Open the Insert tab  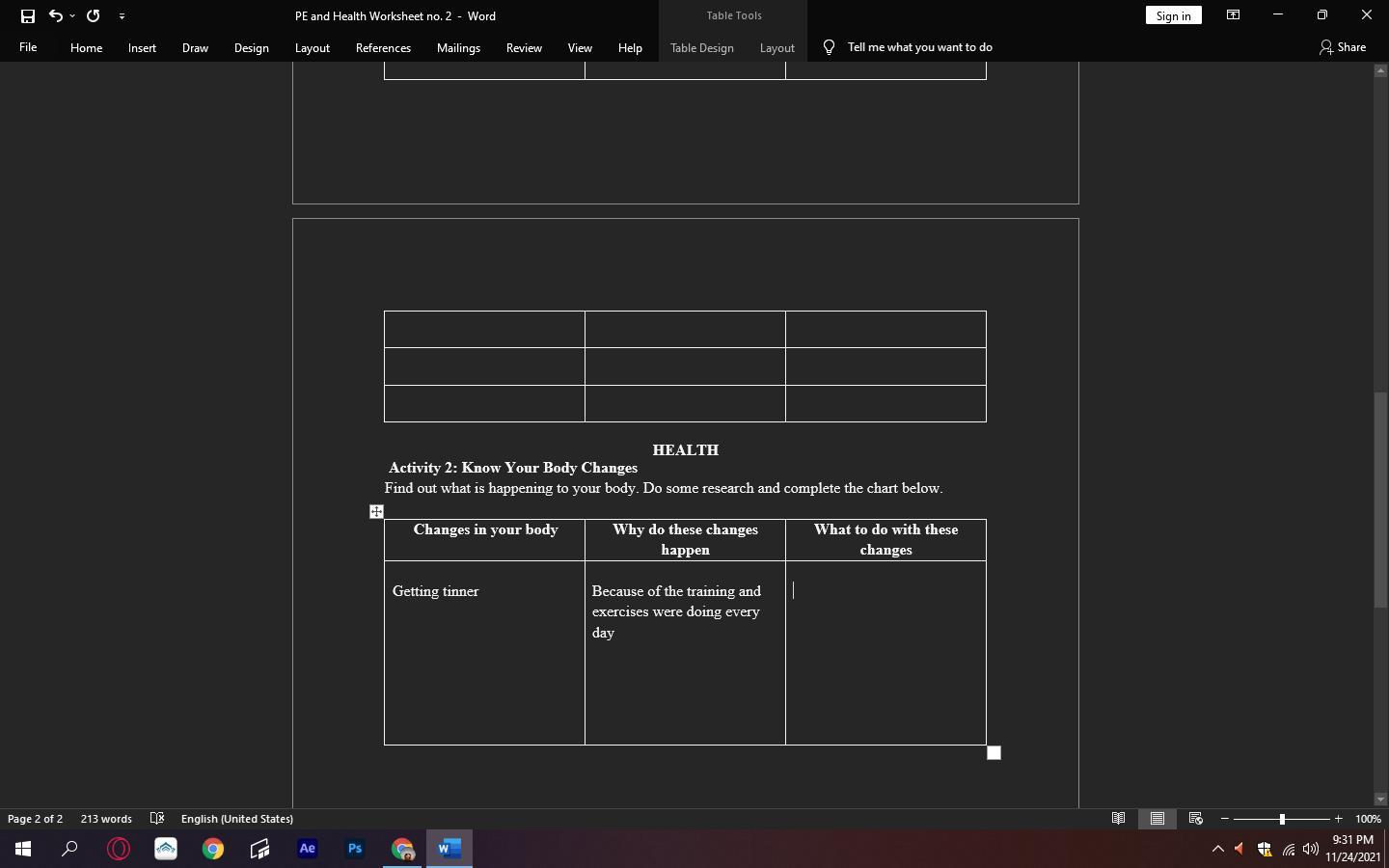pyautogui.click(x=142, y=47)
